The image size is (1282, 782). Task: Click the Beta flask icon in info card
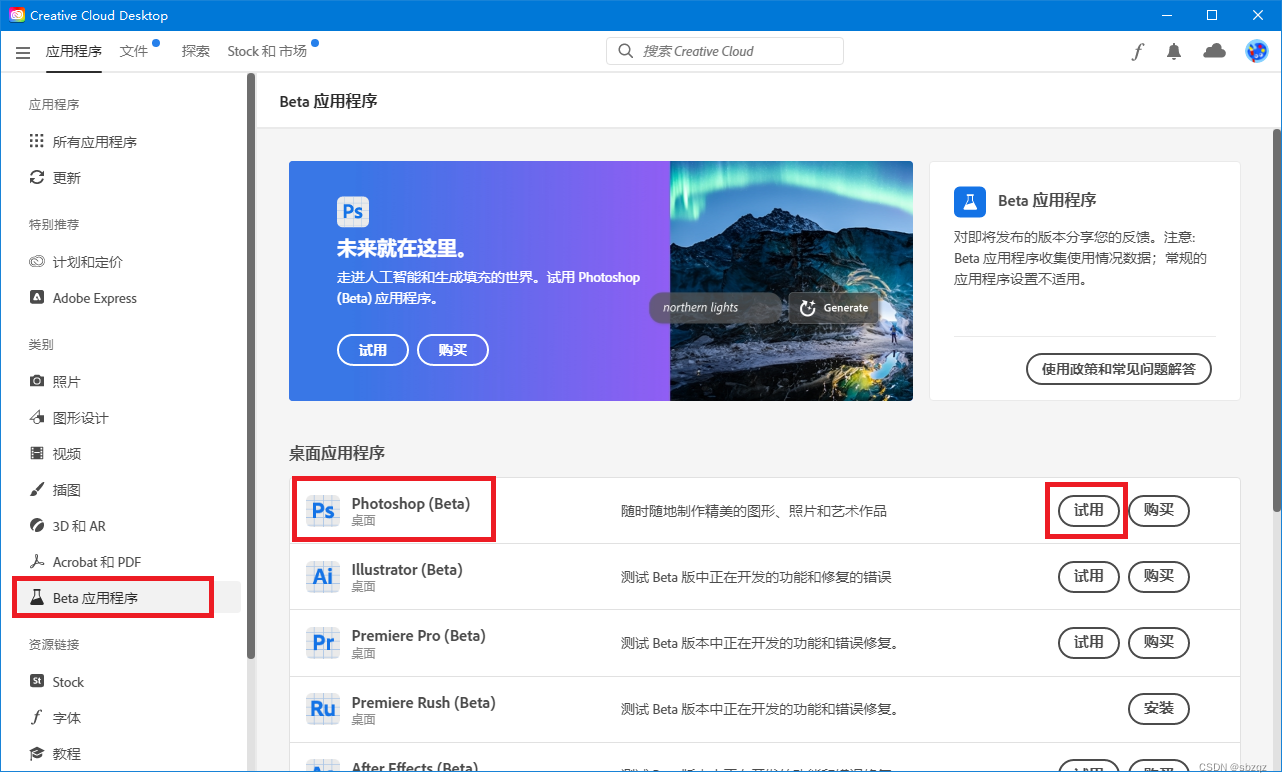(970, 201)
